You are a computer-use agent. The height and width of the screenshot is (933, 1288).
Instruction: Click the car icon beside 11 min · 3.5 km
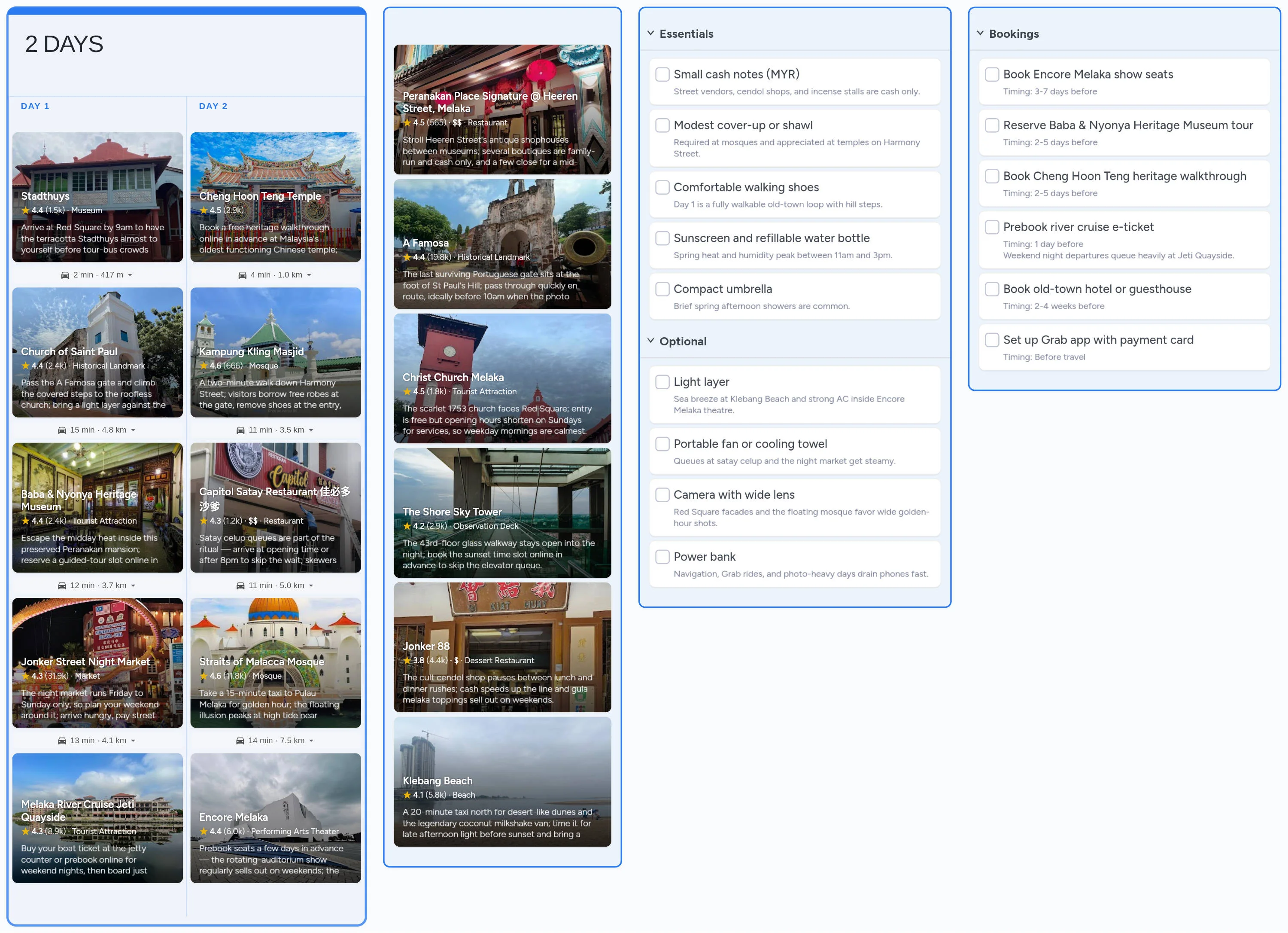click(x=241, y=430)
